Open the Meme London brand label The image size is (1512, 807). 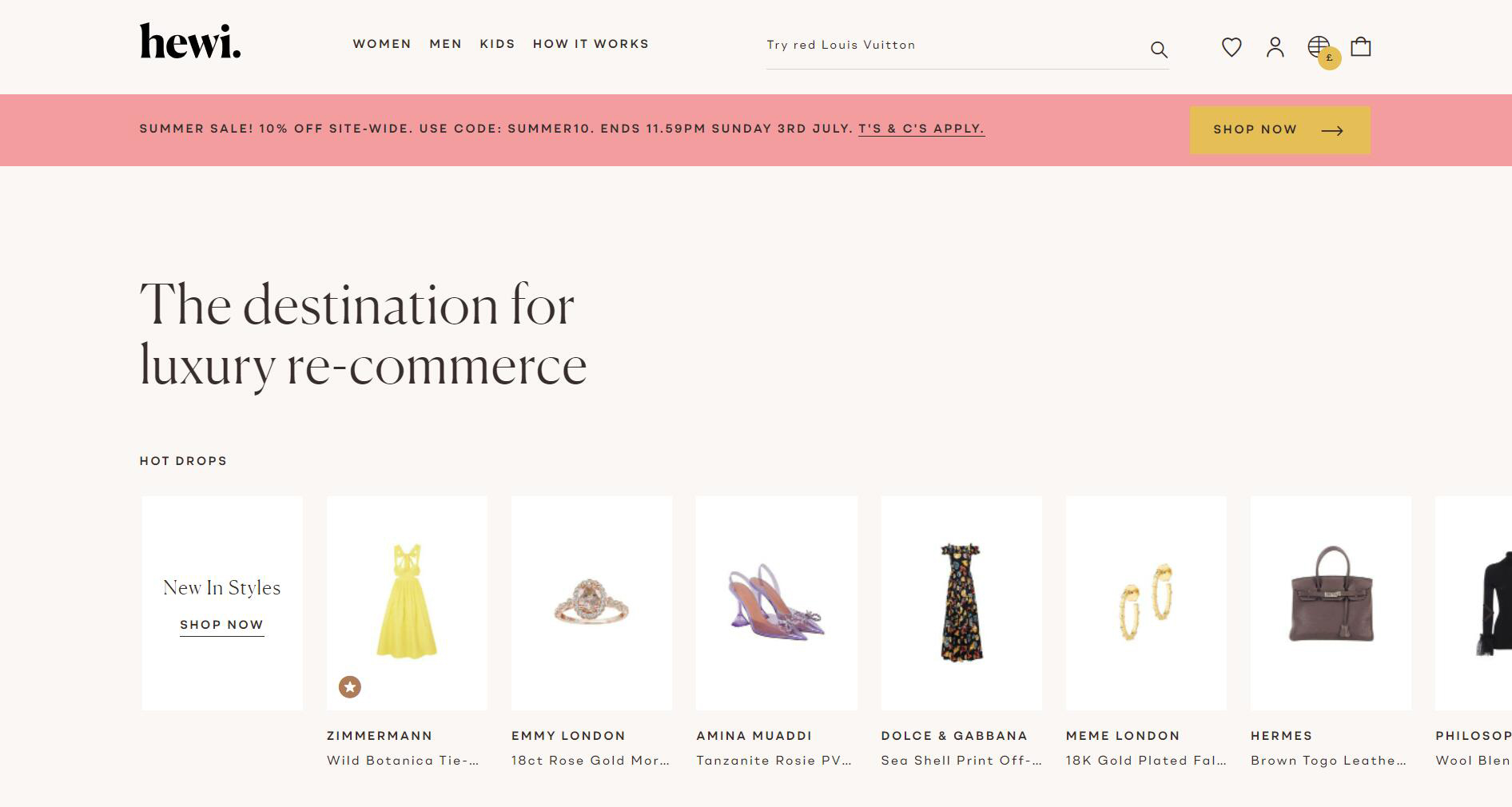coord(1123,736)
